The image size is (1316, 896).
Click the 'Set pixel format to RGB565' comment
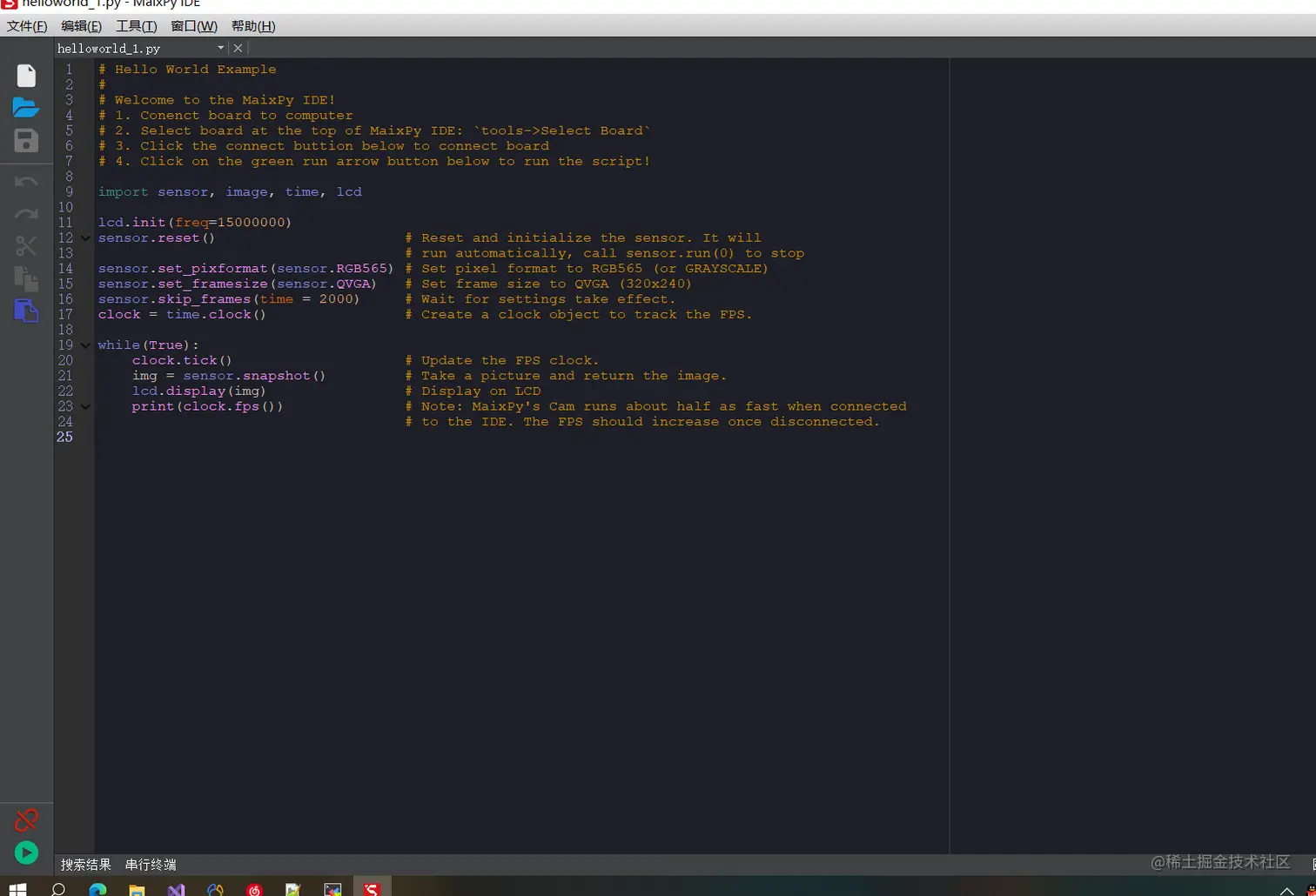587,269
